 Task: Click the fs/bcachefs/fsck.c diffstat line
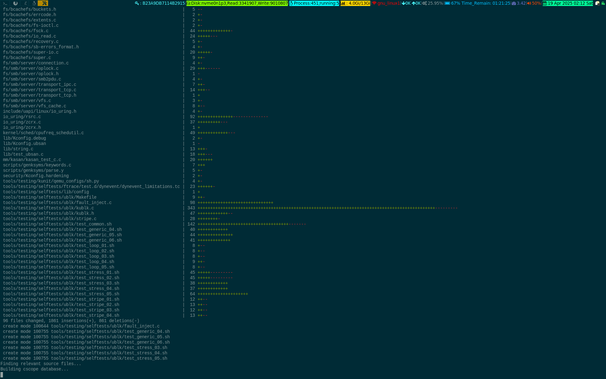[x=117, y=31]
